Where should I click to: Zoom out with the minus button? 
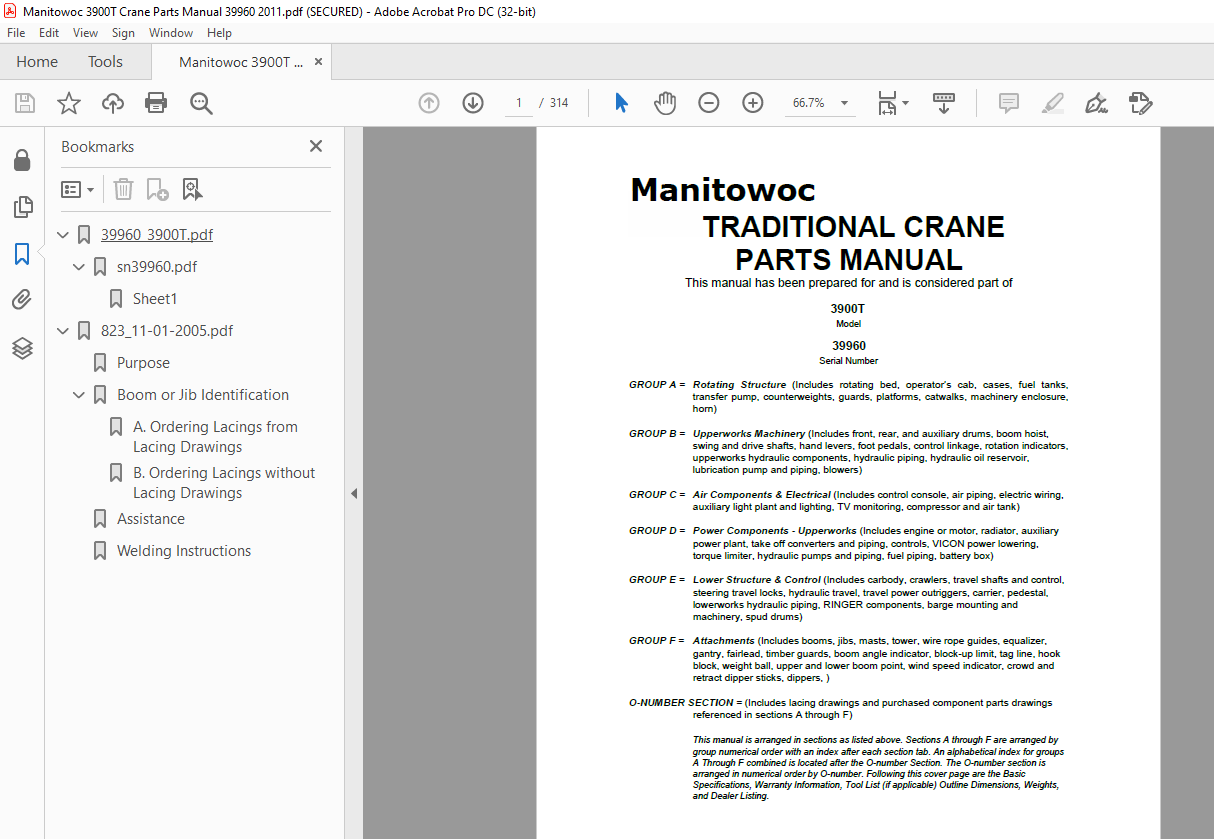pyautogui.click(x=709, y=103)
